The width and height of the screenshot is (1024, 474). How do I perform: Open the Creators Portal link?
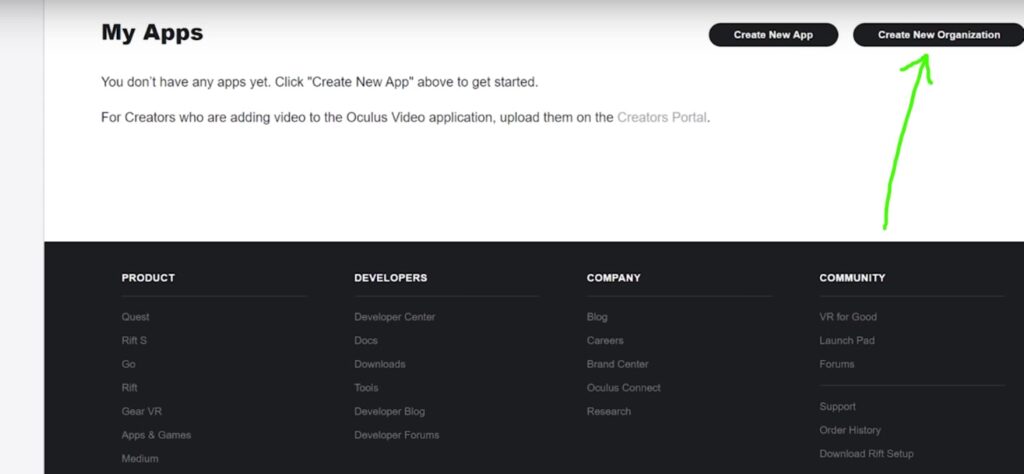click(662, 118)
